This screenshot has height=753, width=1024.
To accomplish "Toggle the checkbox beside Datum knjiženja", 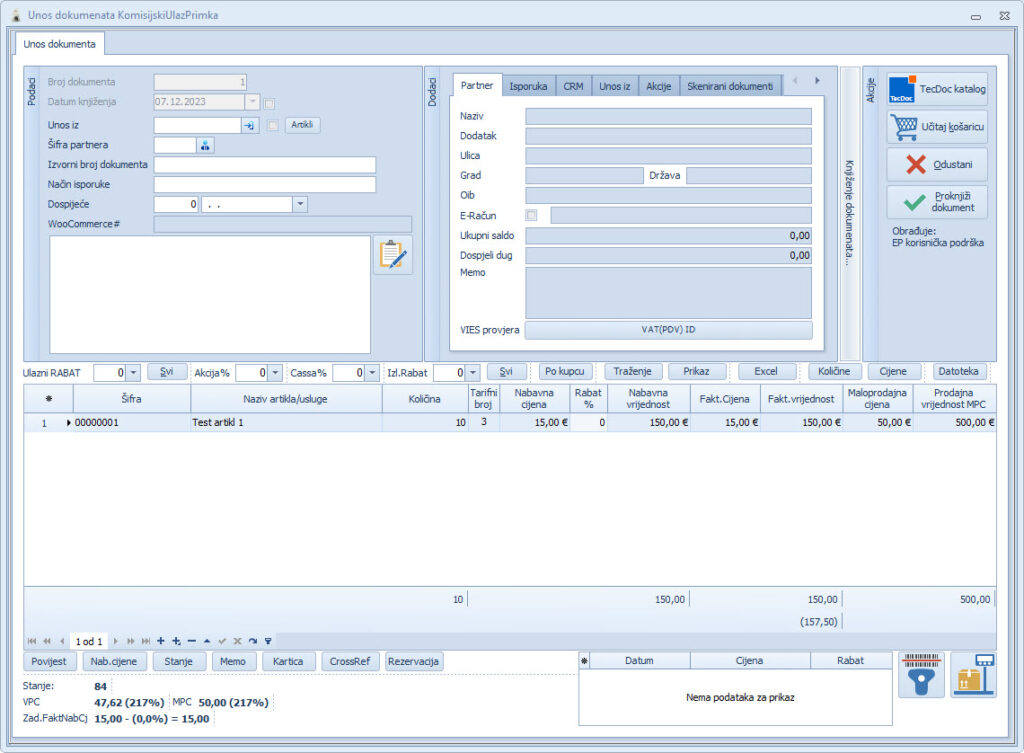I will (269, 102).
